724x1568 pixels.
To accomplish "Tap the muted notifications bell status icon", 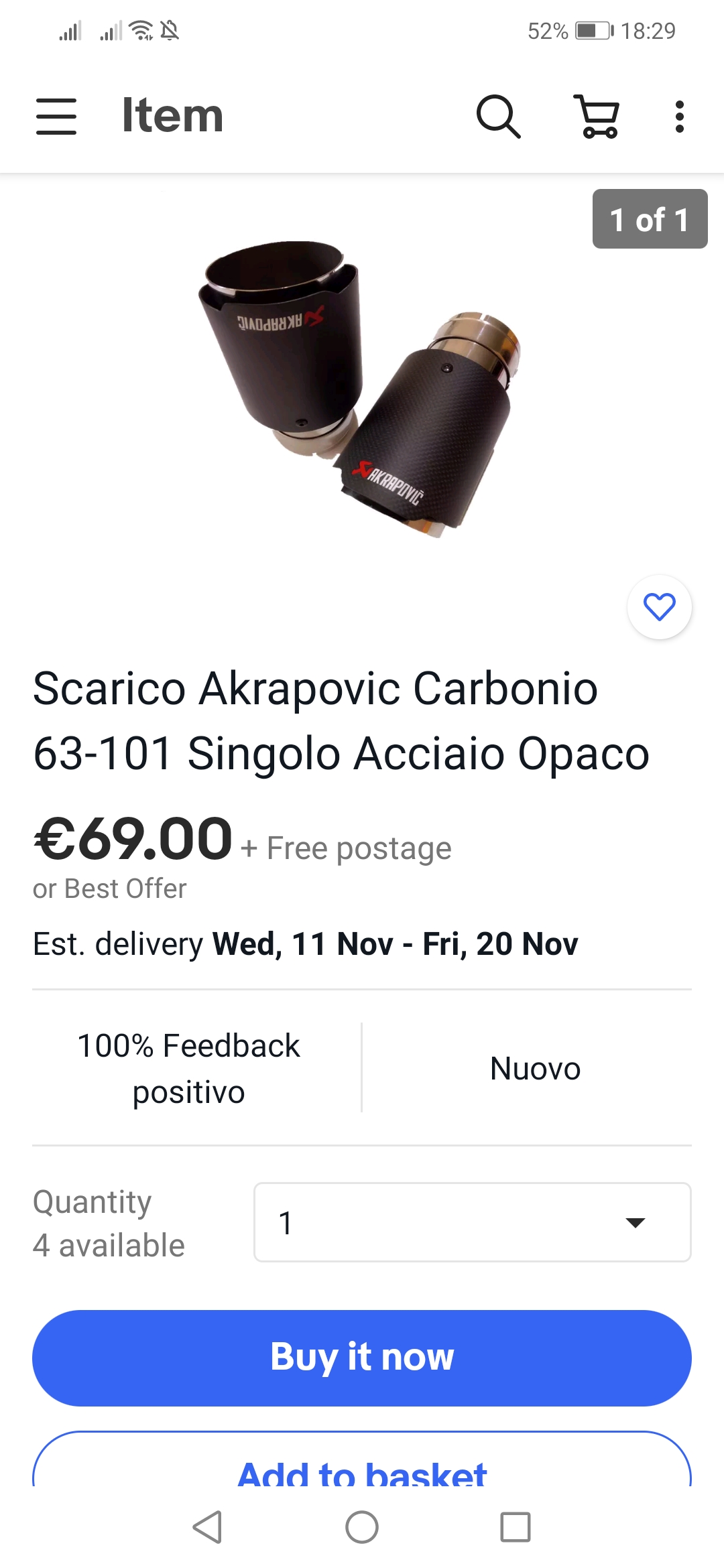I will click(x=170, y=31).
